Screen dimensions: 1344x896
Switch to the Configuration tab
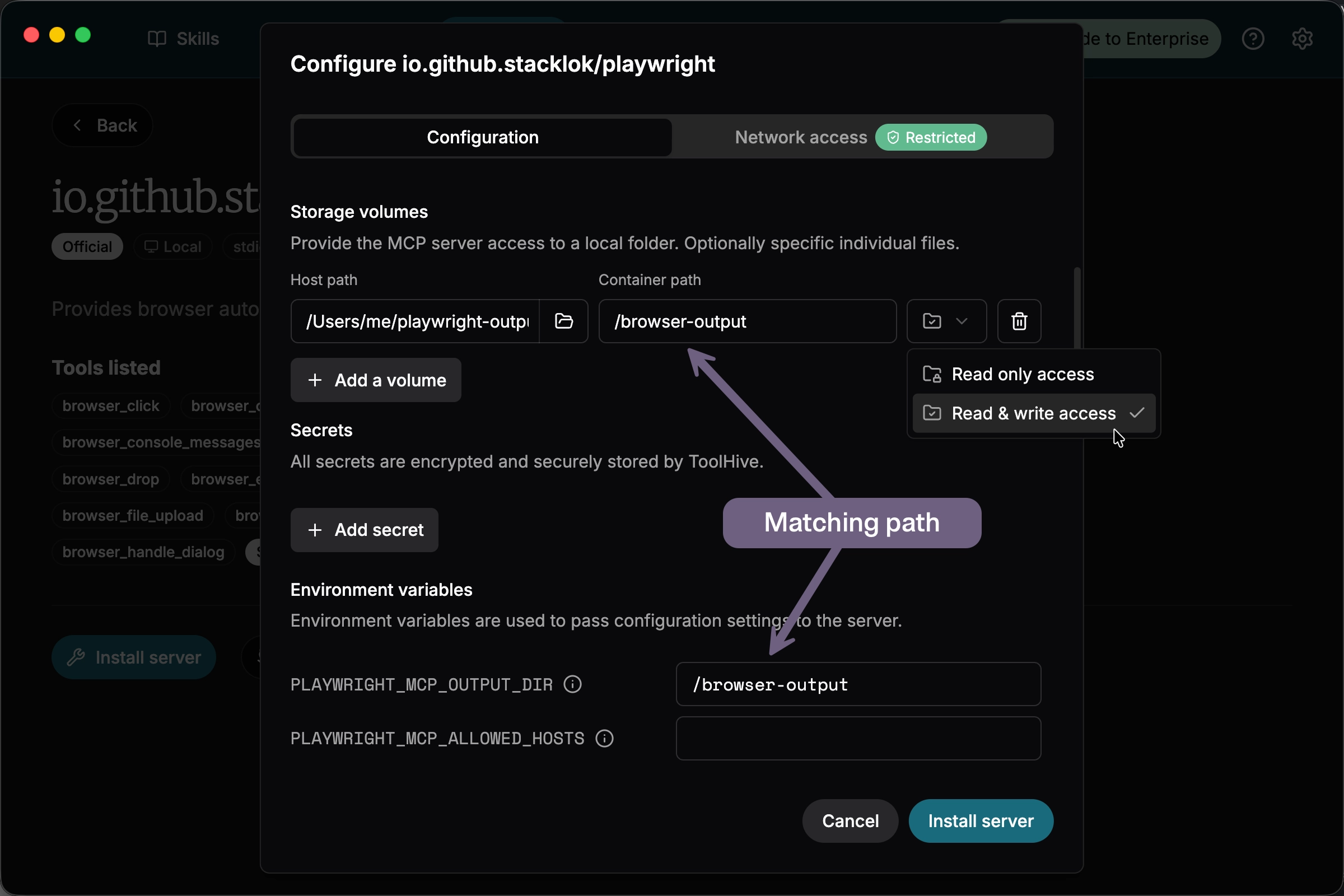(x=483, y=137)
